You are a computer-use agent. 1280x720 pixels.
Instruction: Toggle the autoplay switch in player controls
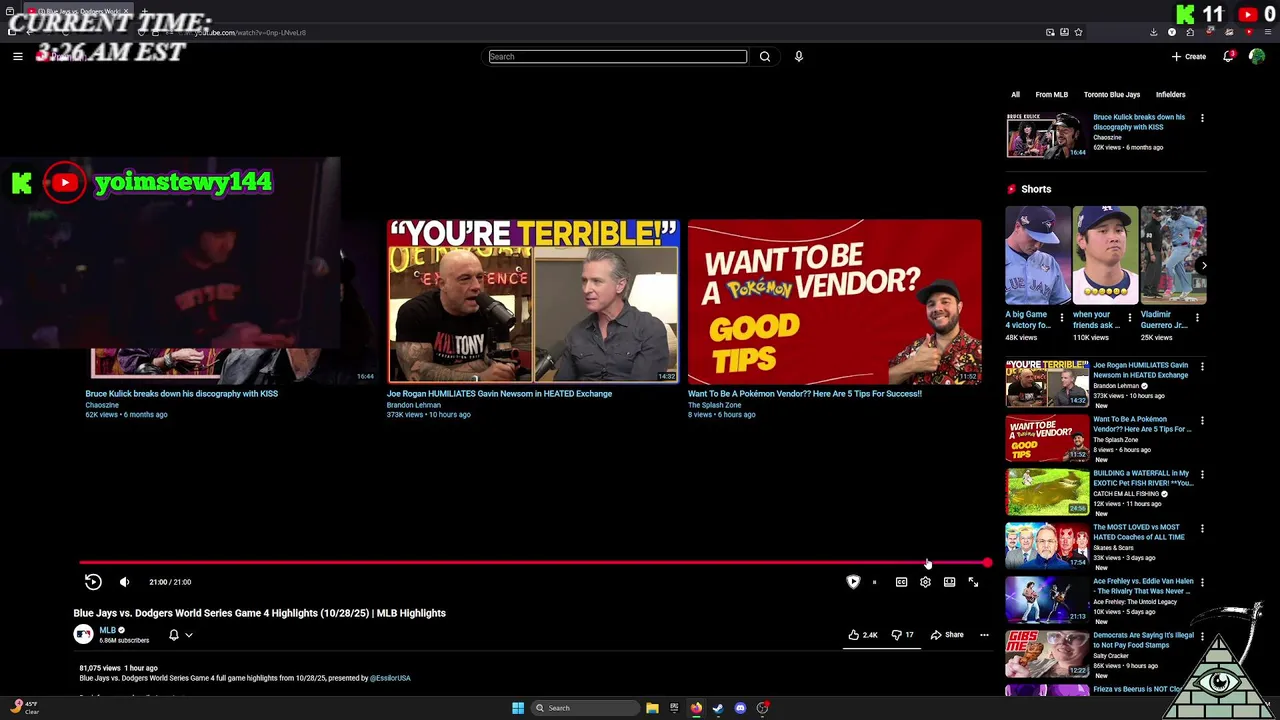point(874,582)
